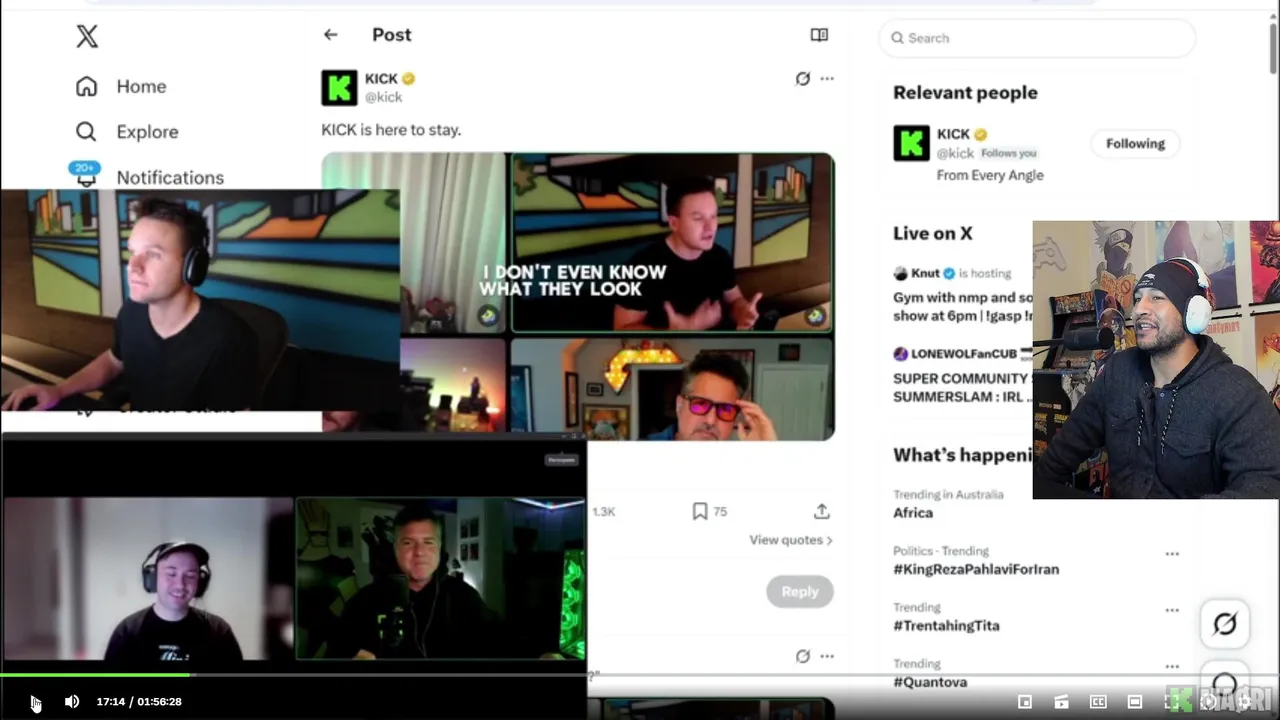The width and height of the screenshot is (1280, 720).
Task: Click Grok icon on the reply below
Action: [802, 656]
